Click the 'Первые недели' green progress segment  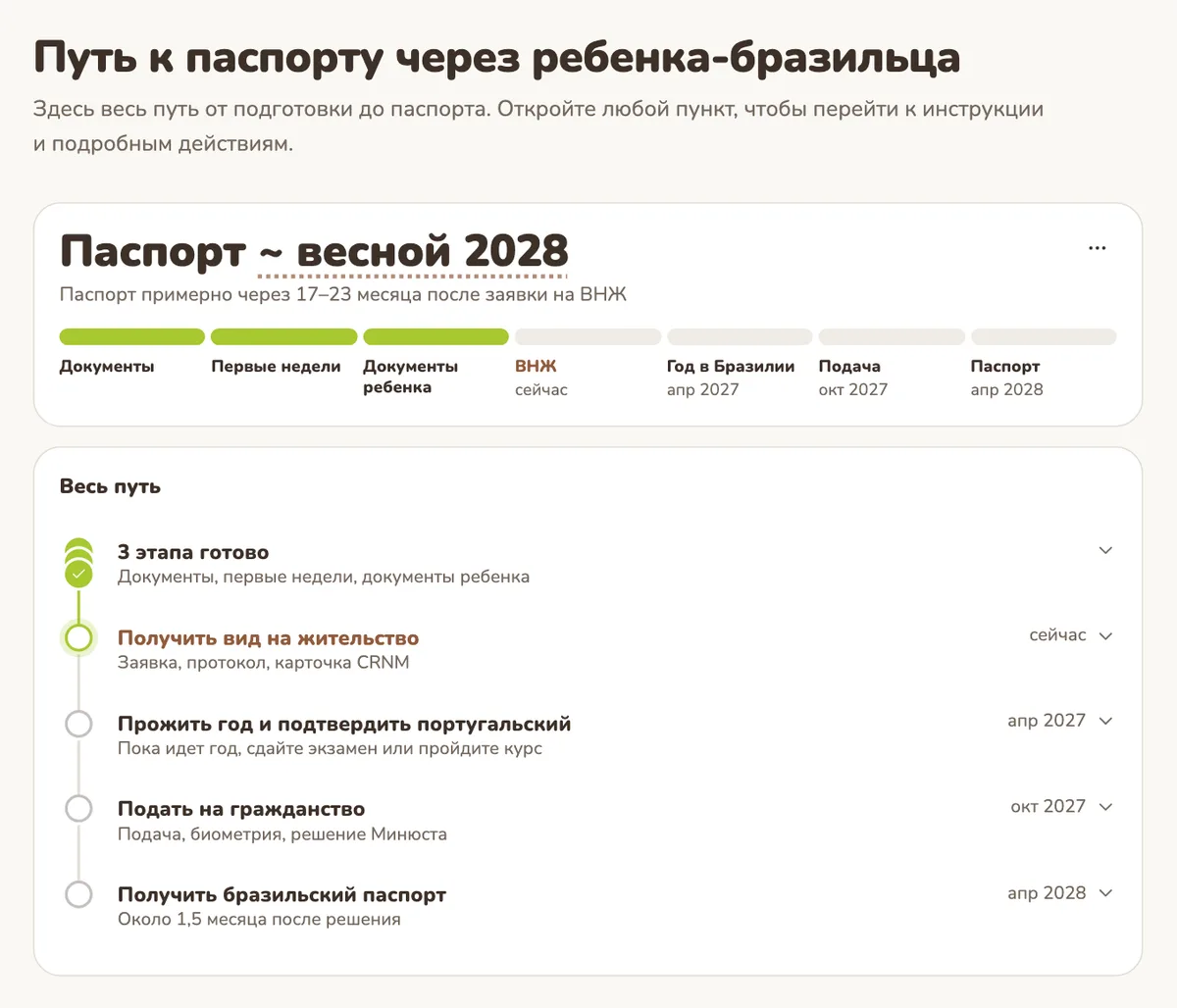coord(283,336)
